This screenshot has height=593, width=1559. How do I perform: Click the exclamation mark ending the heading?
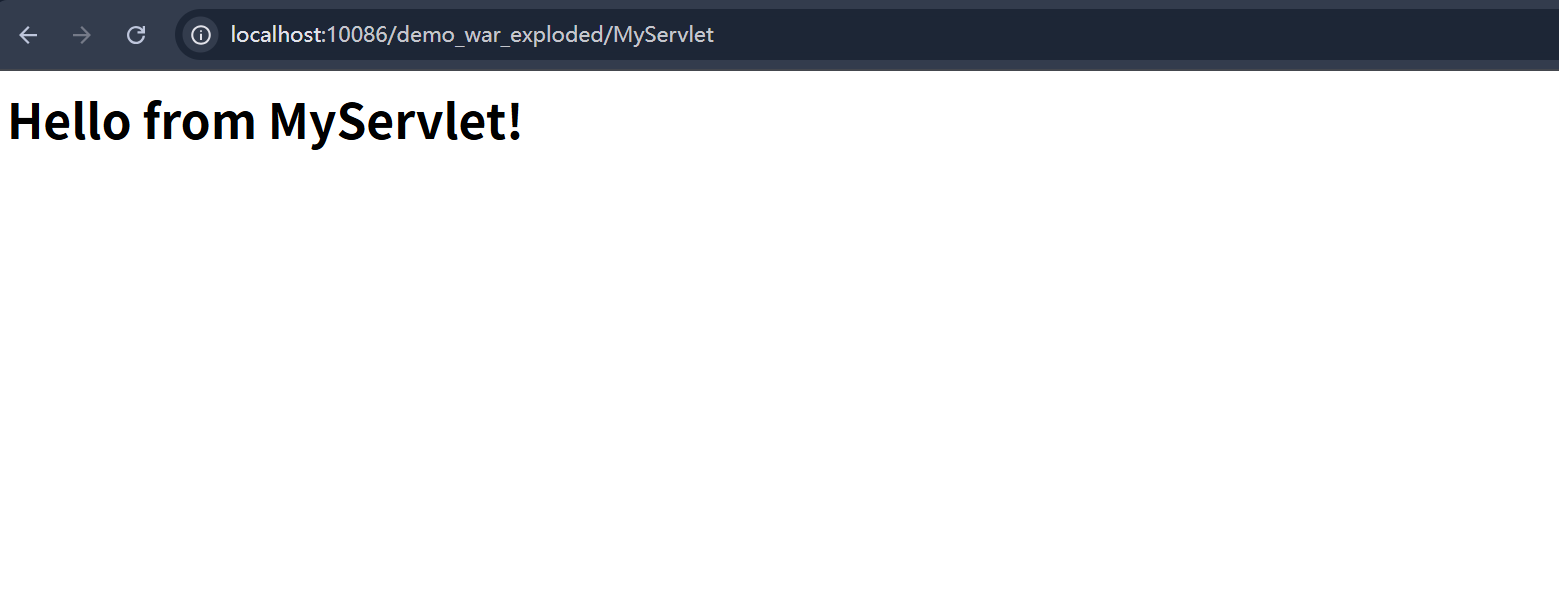point(515,120)
